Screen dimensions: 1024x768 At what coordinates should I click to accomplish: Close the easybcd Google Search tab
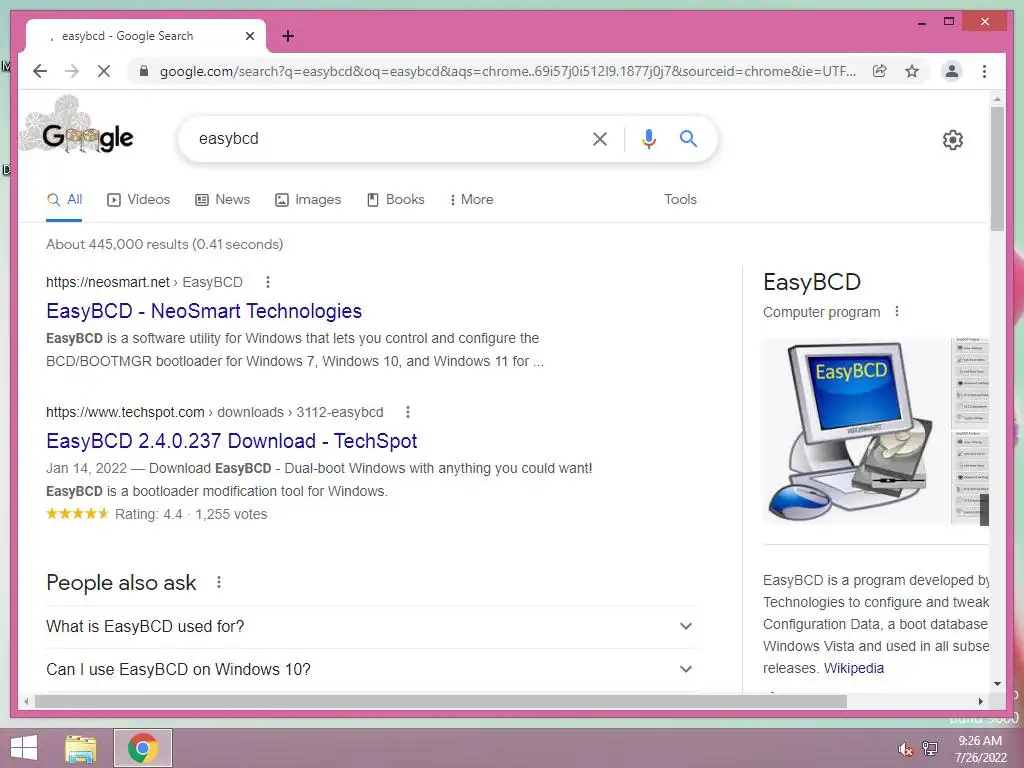click(x=249, y=36)
